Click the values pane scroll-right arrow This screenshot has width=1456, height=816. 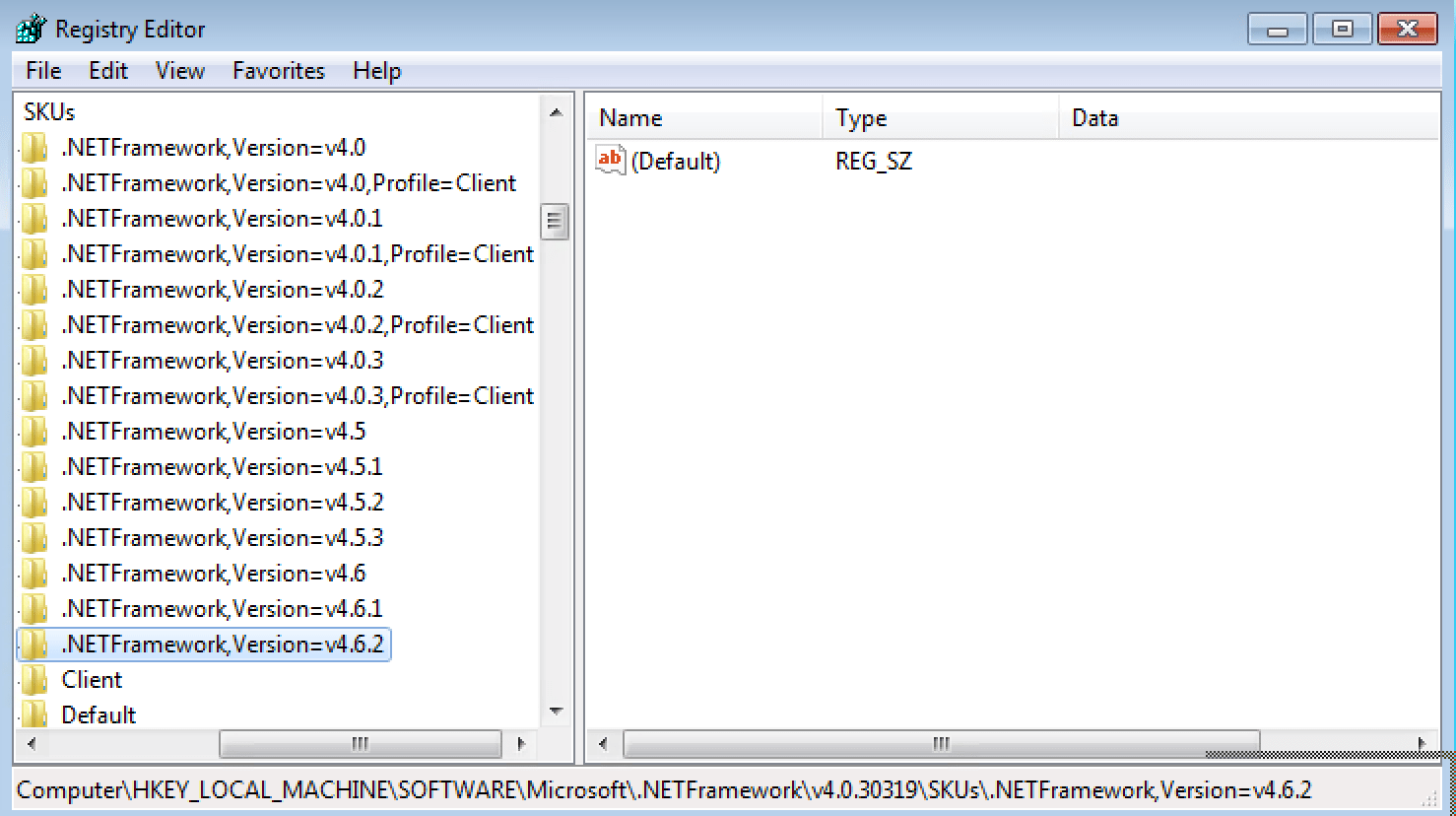pos(1422,744)
